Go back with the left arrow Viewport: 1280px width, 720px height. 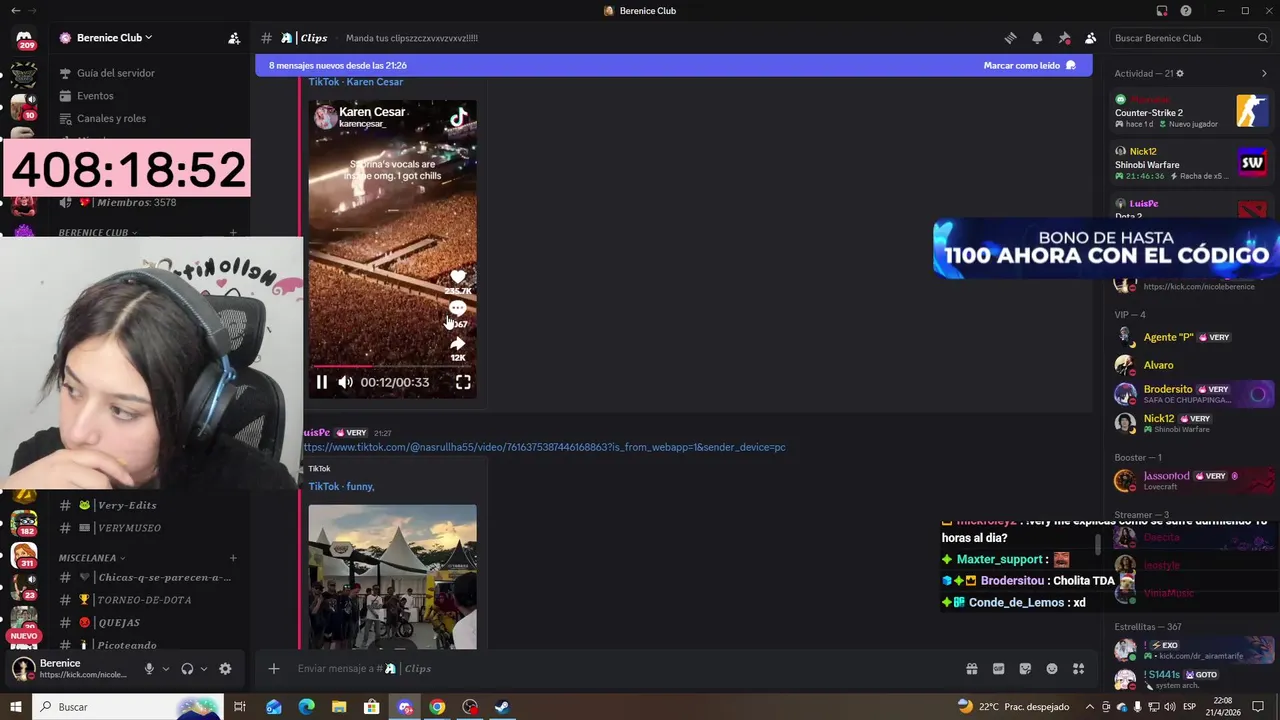[15, 11]
